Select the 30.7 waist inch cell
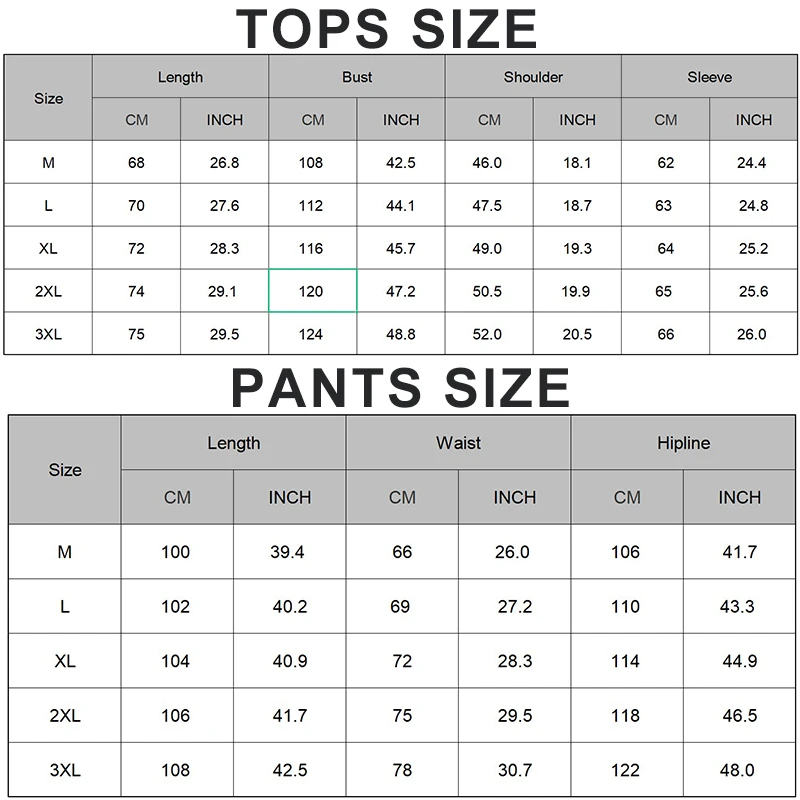Viewport: 800px width, 800px height. [514, 770]
